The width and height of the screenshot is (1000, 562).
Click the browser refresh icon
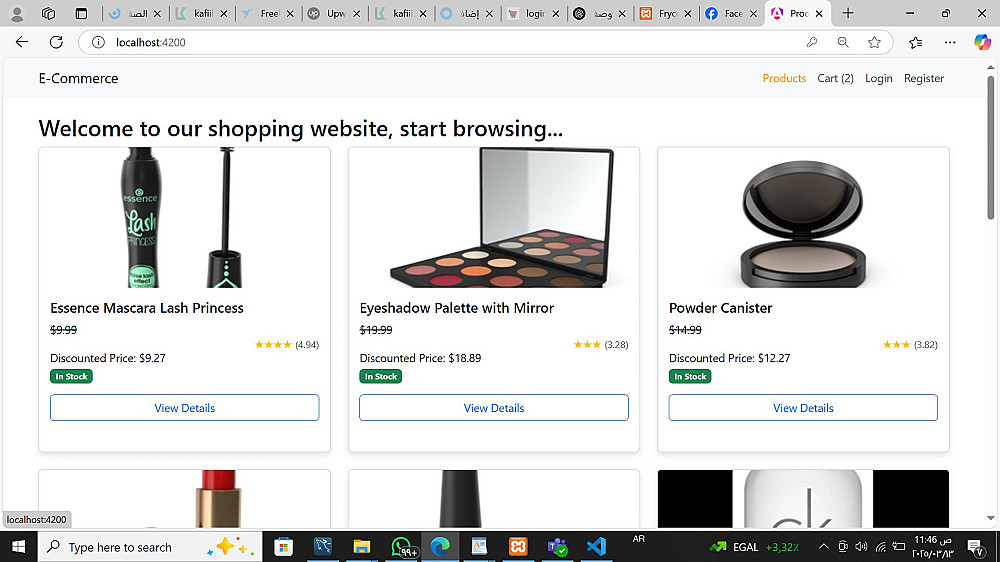tap(56, 42)
